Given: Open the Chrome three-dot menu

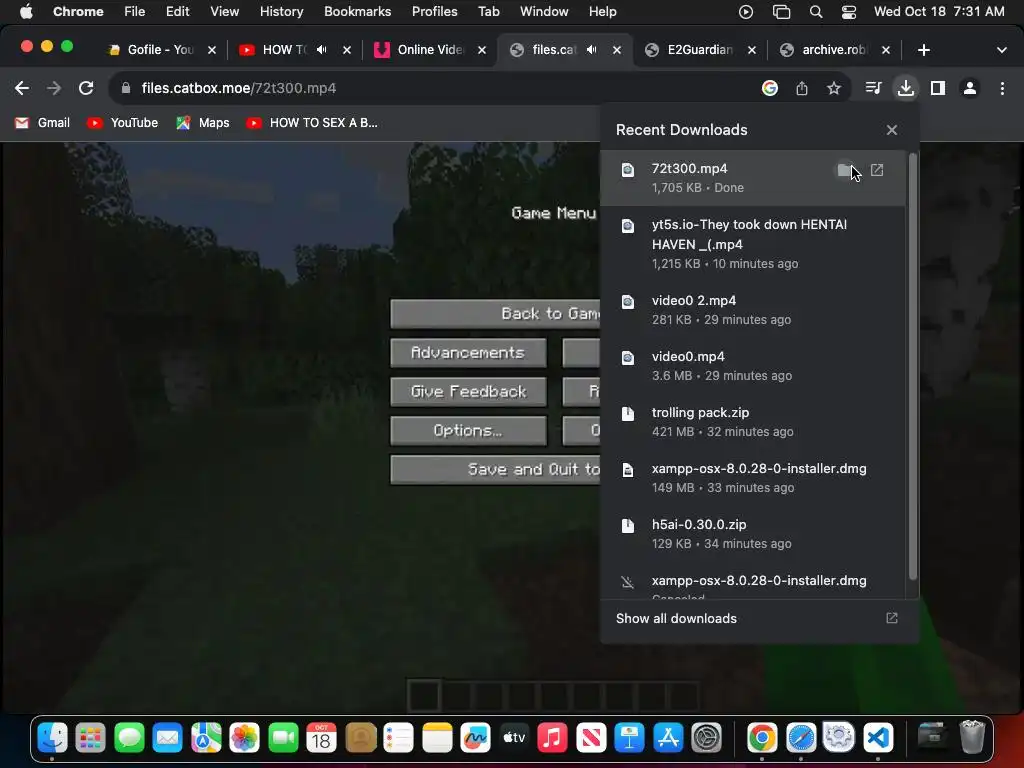Looking at the screenshot, I should [x=1002, y=88].
